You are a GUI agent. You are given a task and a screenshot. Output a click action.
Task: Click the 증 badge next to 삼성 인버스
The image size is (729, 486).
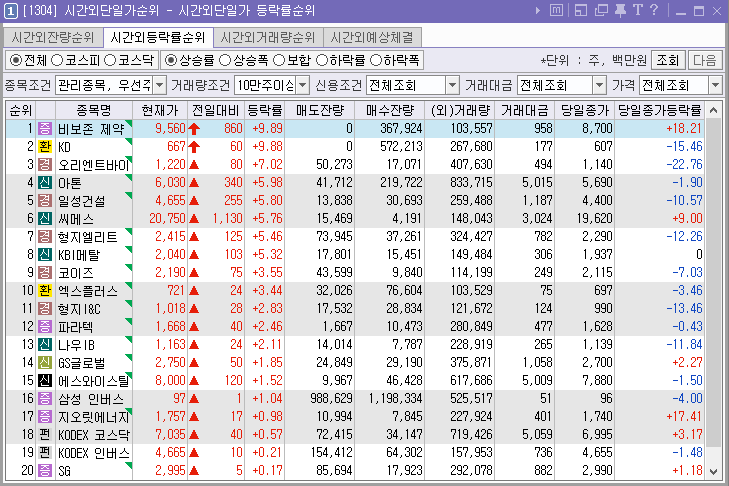tap(45, 399)
